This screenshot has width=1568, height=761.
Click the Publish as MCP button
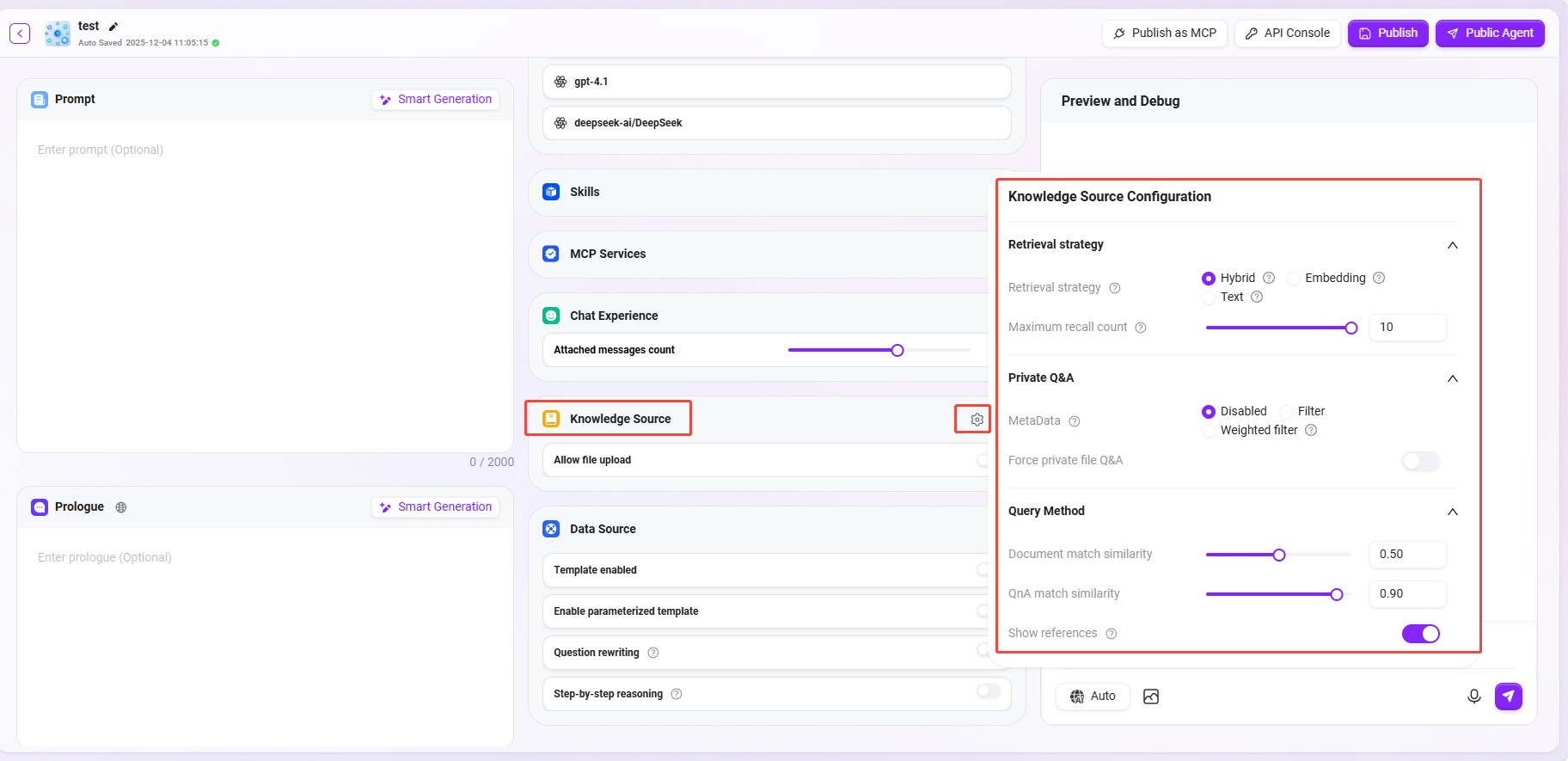tap(1164, 34)
